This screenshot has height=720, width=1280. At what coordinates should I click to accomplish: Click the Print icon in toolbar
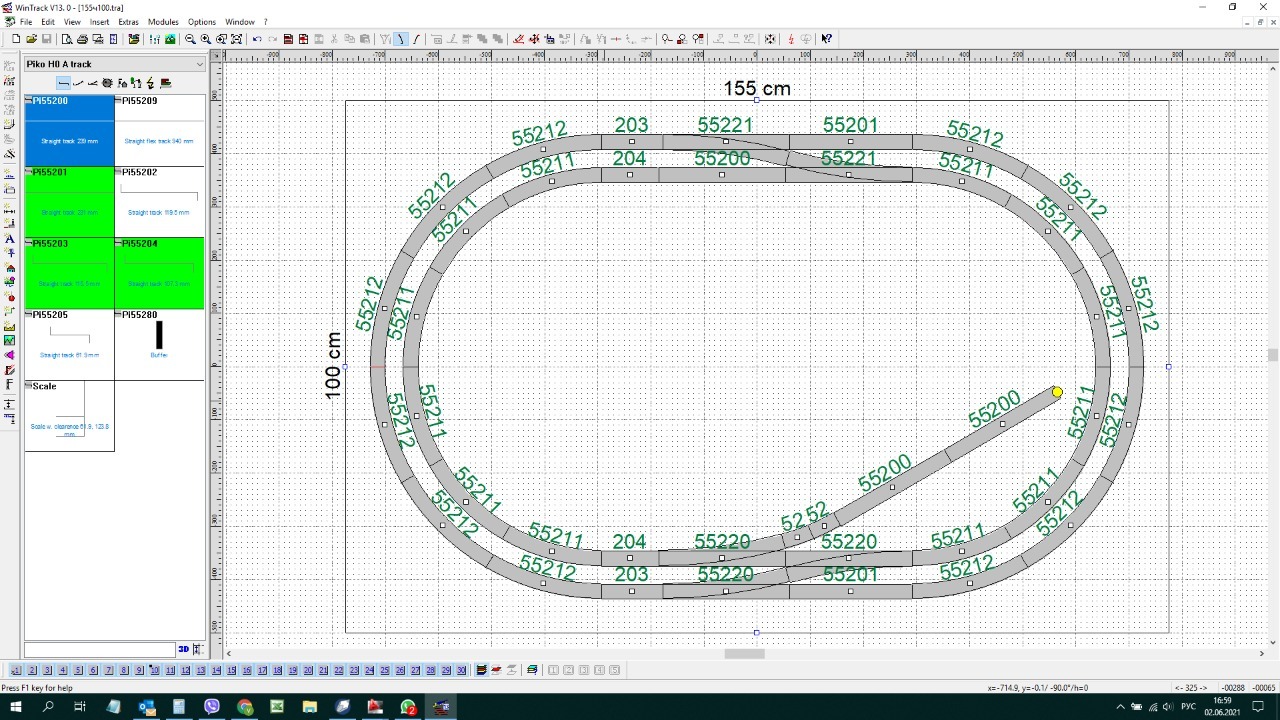click(82, 39)
